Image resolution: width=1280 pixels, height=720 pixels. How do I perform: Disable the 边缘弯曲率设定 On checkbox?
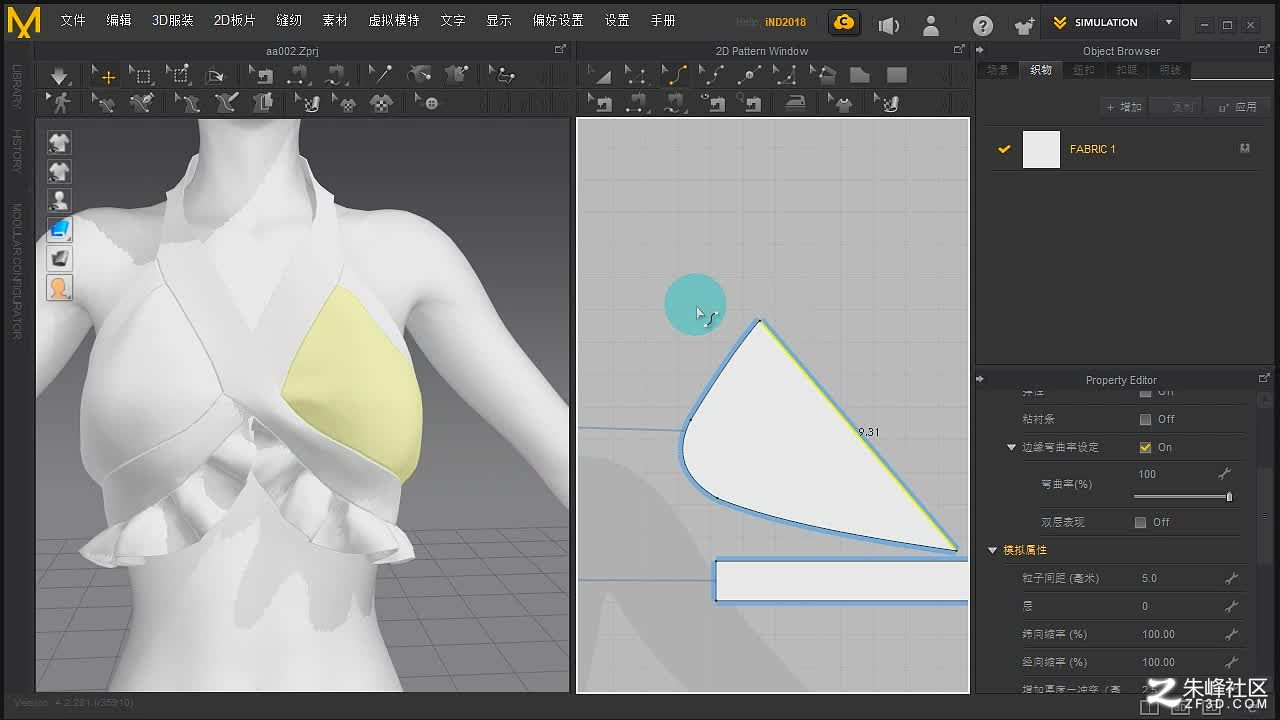[x=1145, y=447]
